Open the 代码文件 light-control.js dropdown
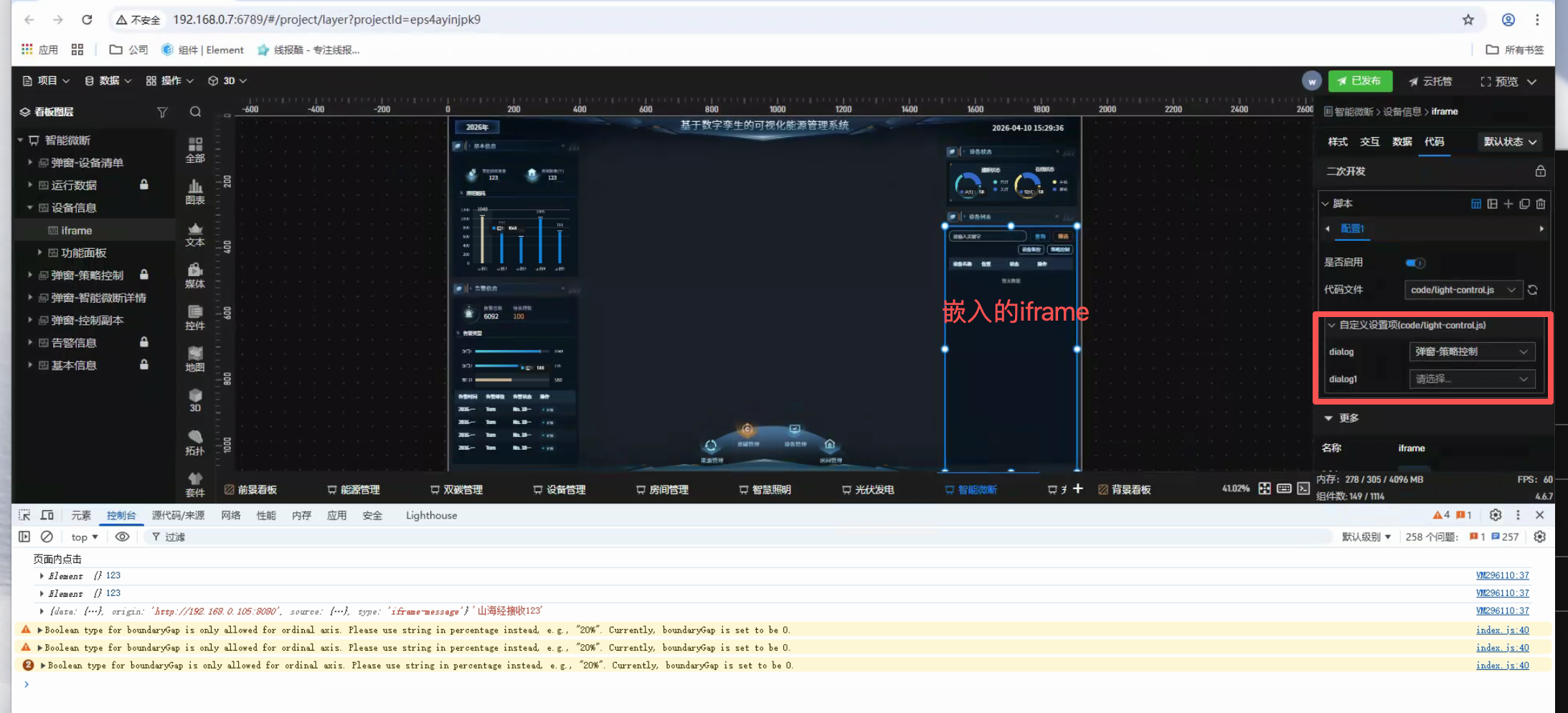 [1463, 290]
